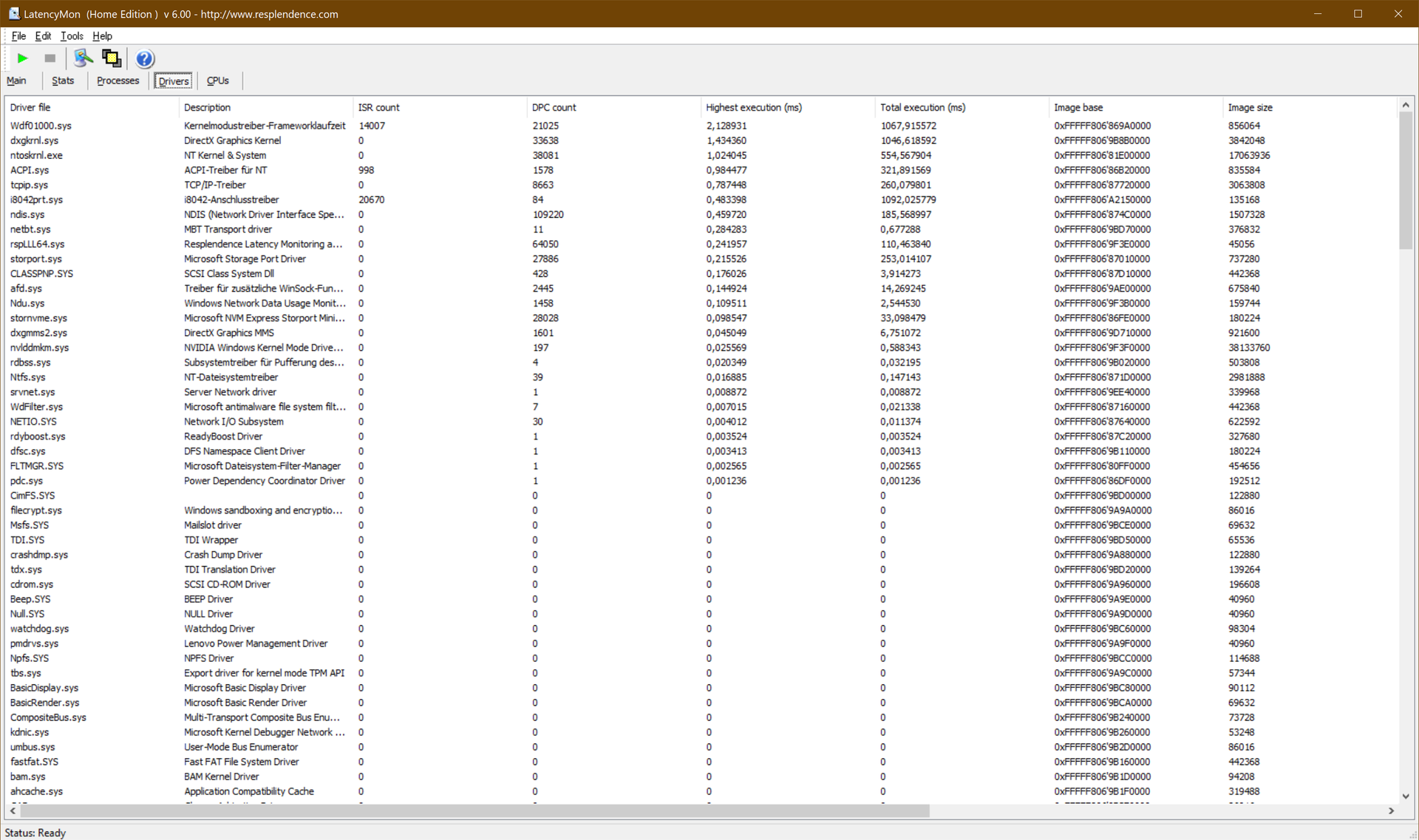Screen dimensions: 1419x840
Task: Start monitoring with the green play button
Action: coord(22,58)
